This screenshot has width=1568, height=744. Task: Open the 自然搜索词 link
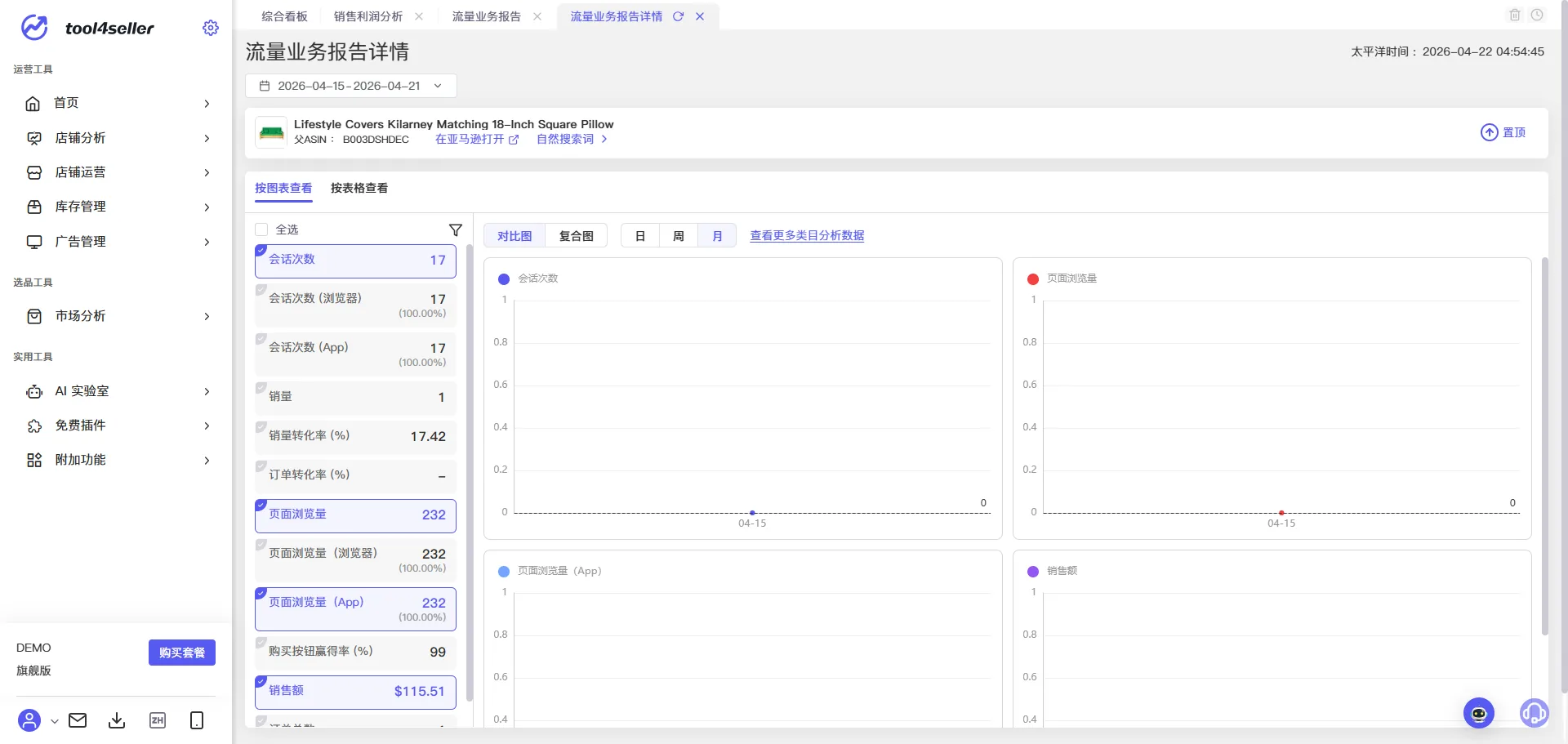click(x=572, y=140)
